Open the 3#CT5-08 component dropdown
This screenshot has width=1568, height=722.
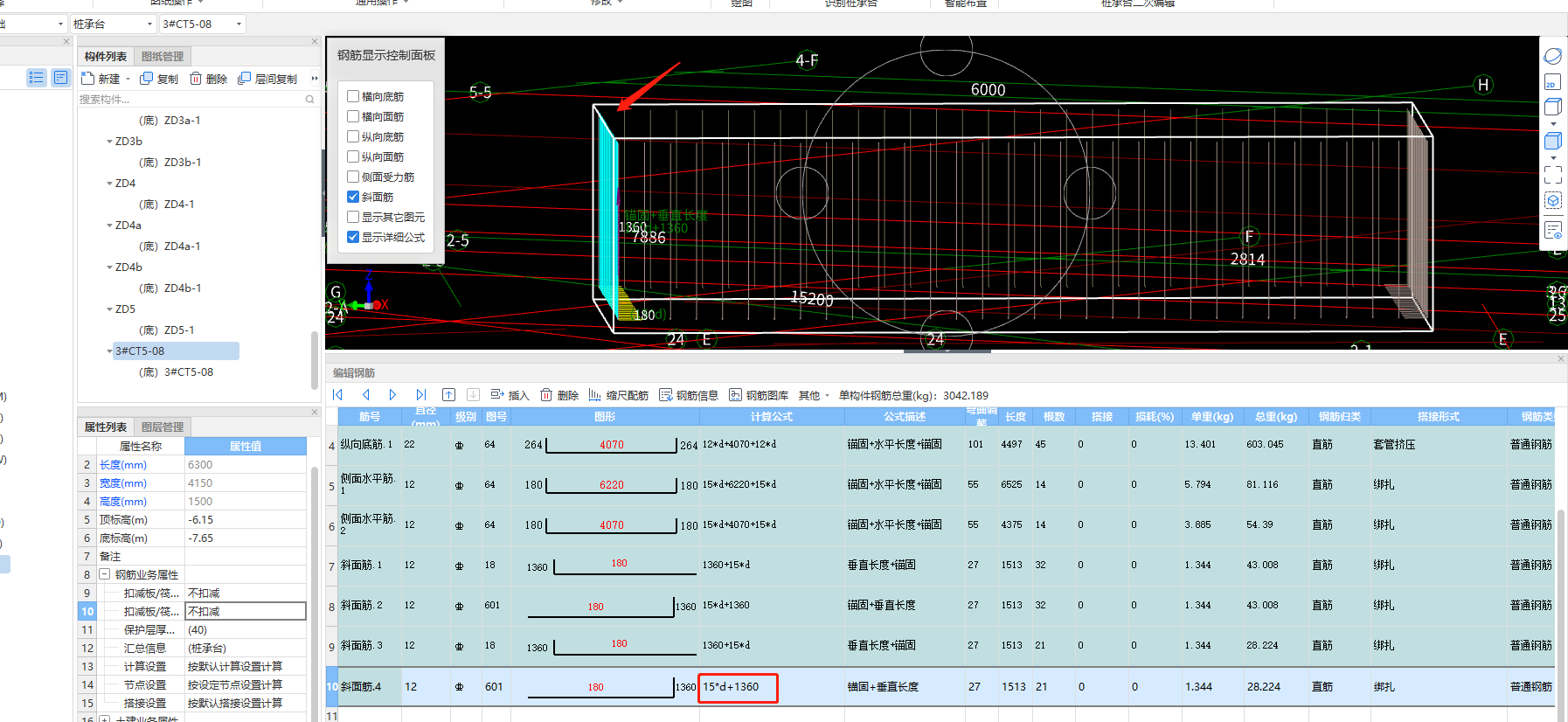202,24
